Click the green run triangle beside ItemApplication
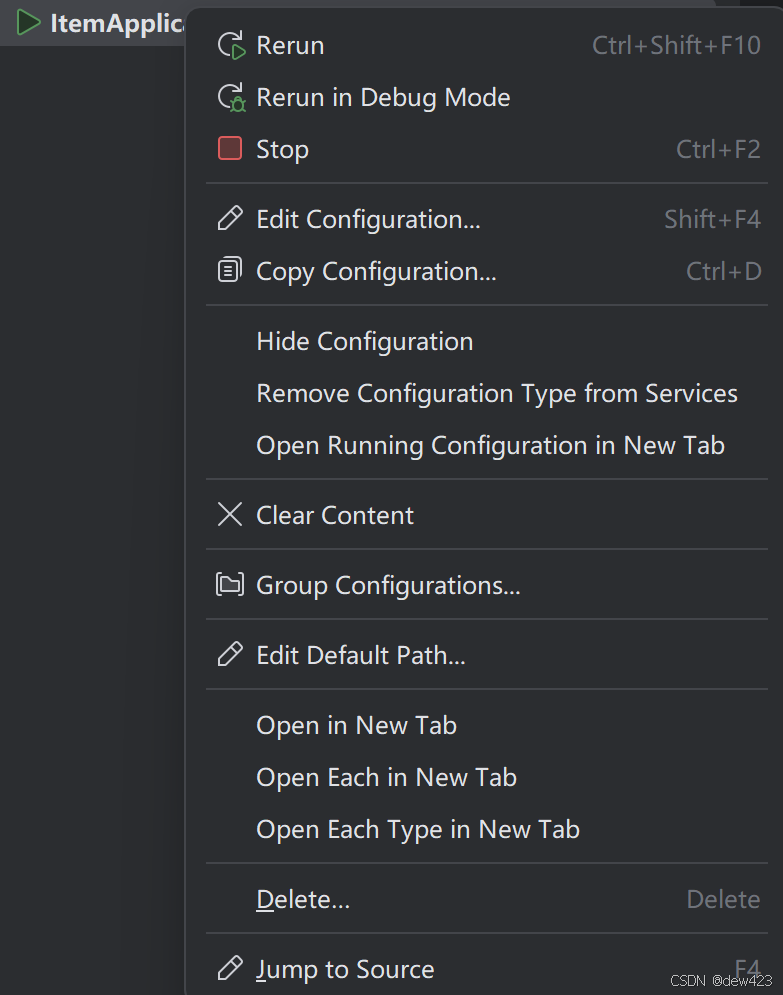 [27, 22]
